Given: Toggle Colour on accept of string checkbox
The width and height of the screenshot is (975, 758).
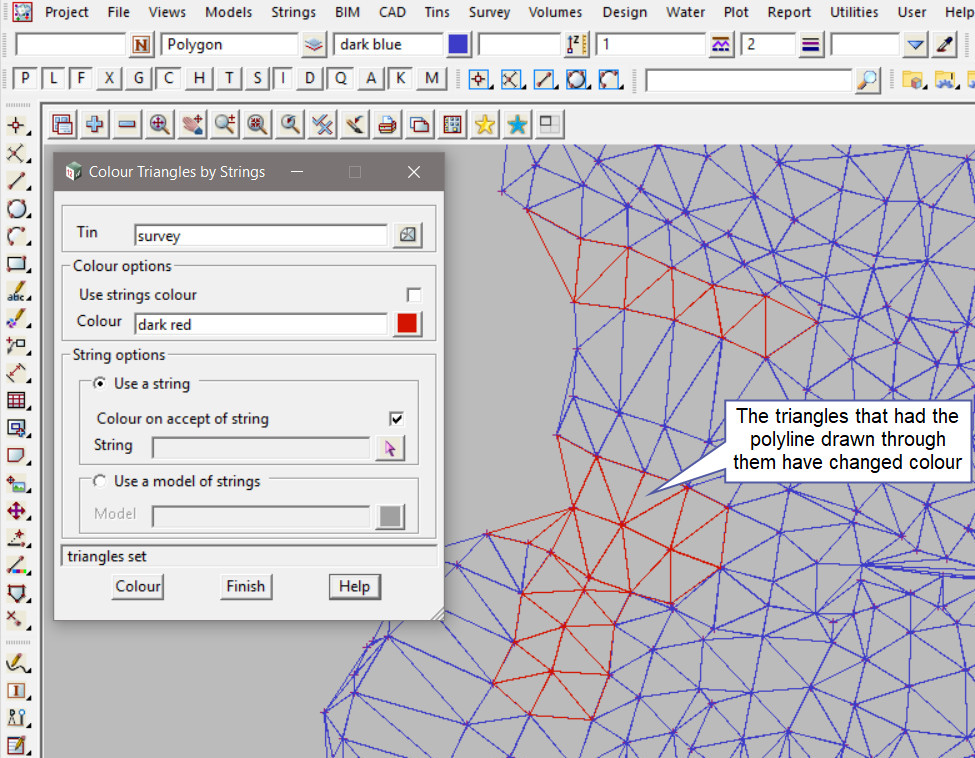Looking at the screenshot, I should [x=397, y=419].
